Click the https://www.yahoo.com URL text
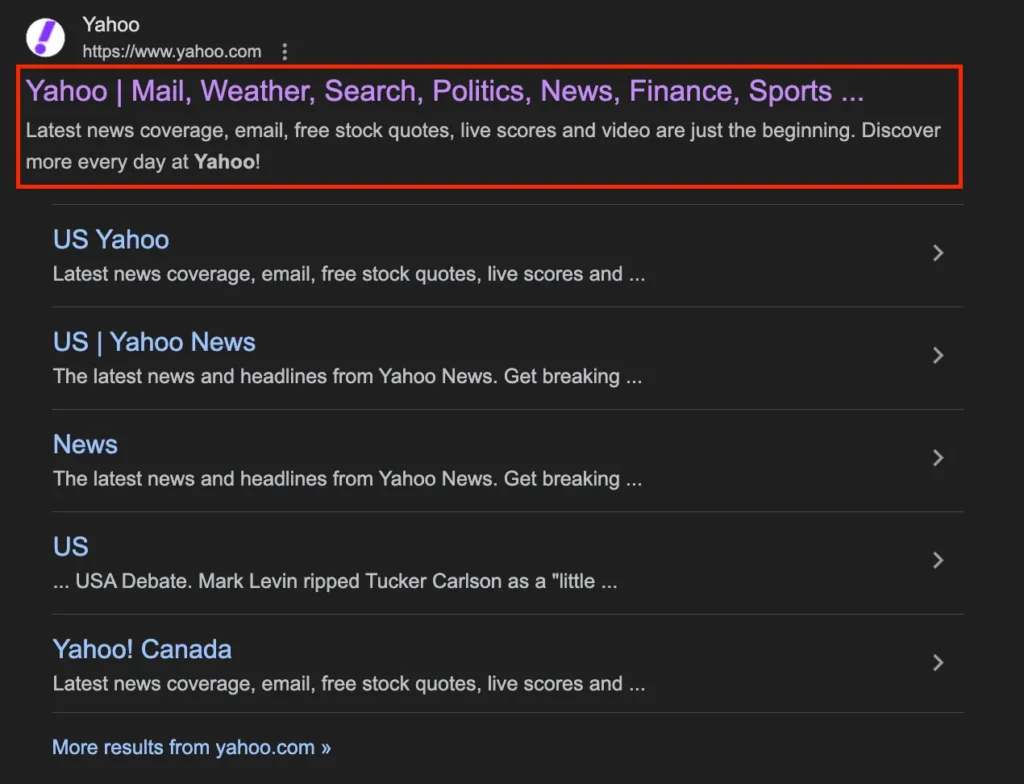This screenshot has width=1024, height=784. coord(172,52)
